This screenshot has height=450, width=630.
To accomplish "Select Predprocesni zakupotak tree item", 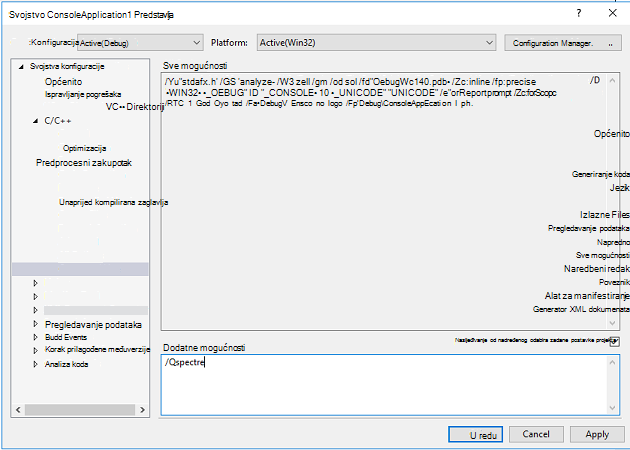I will pyautogui.click(x=84, y=163).
